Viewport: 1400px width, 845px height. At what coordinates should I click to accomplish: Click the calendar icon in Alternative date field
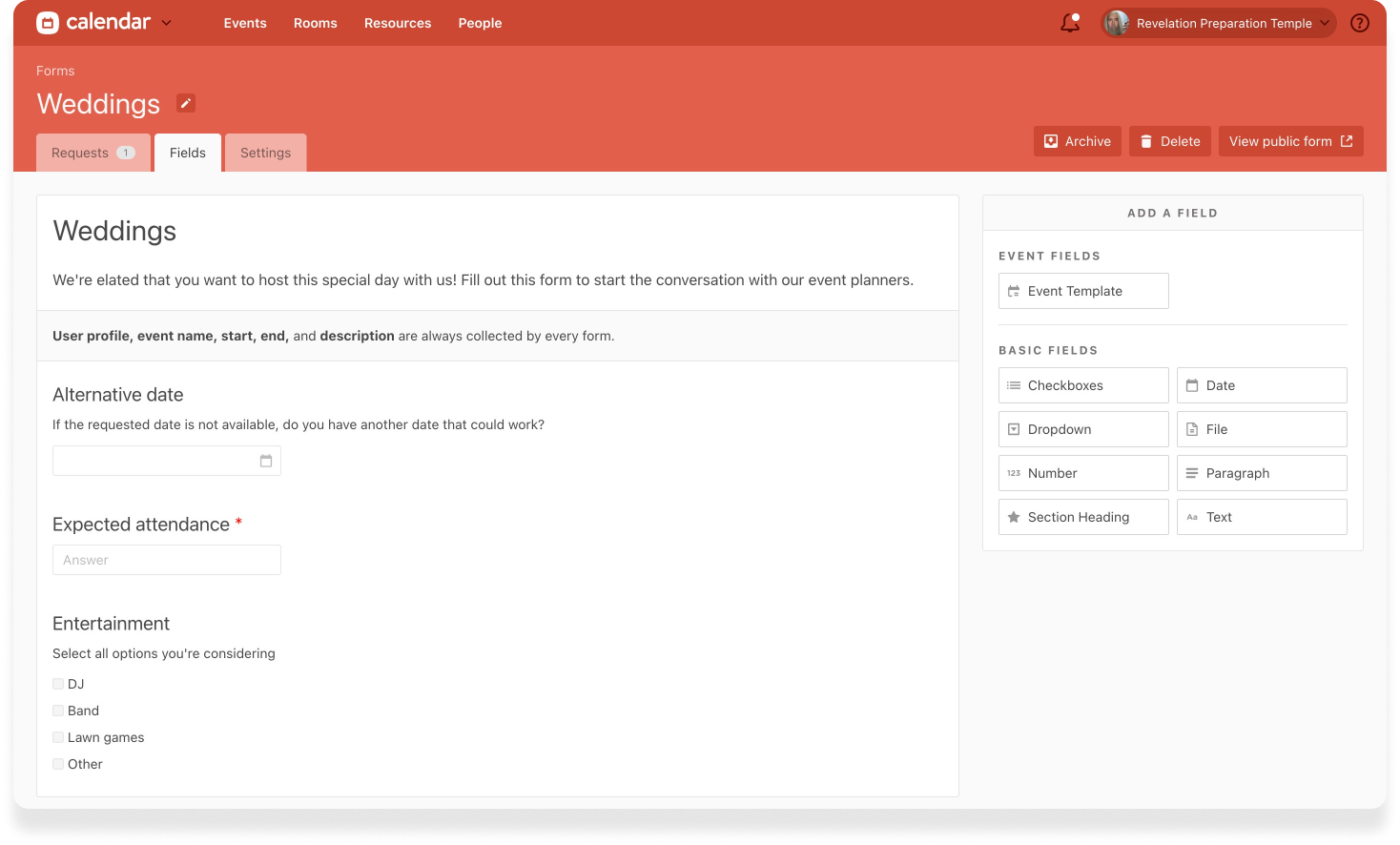click(266, 461)
